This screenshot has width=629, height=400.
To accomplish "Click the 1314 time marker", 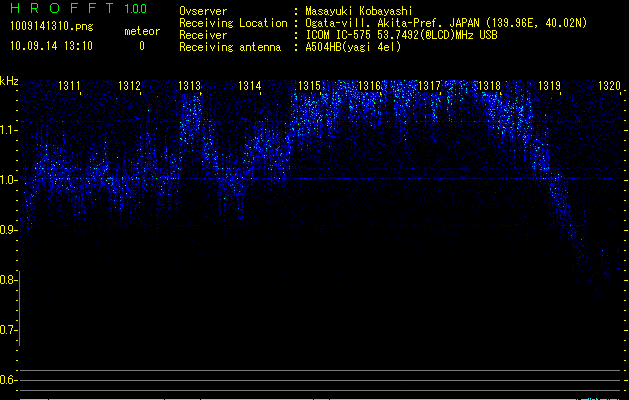I will pos(250,86).
